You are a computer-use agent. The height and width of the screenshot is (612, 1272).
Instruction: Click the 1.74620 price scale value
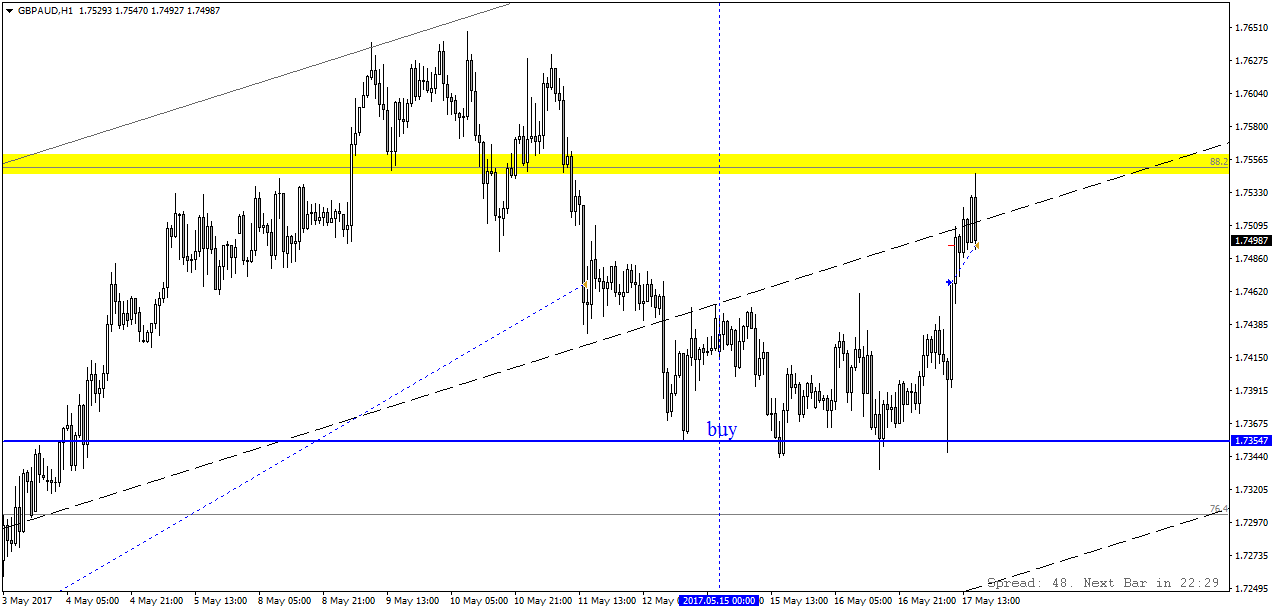tap(1252, 292)
